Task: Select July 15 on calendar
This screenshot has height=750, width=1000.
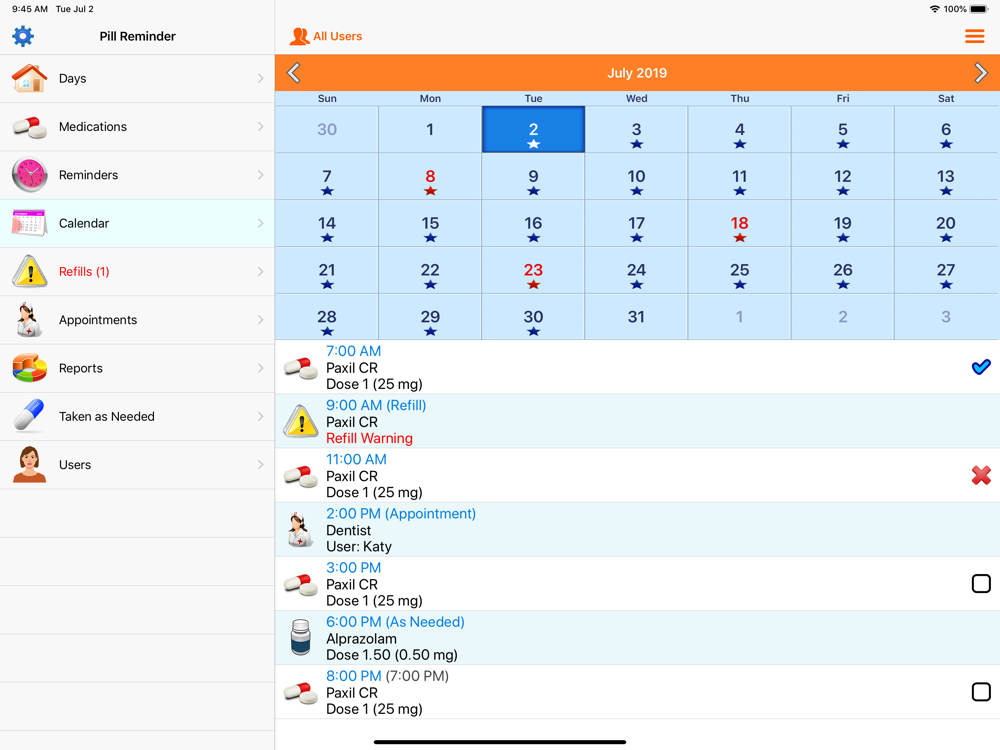Action: coord(430,223)
